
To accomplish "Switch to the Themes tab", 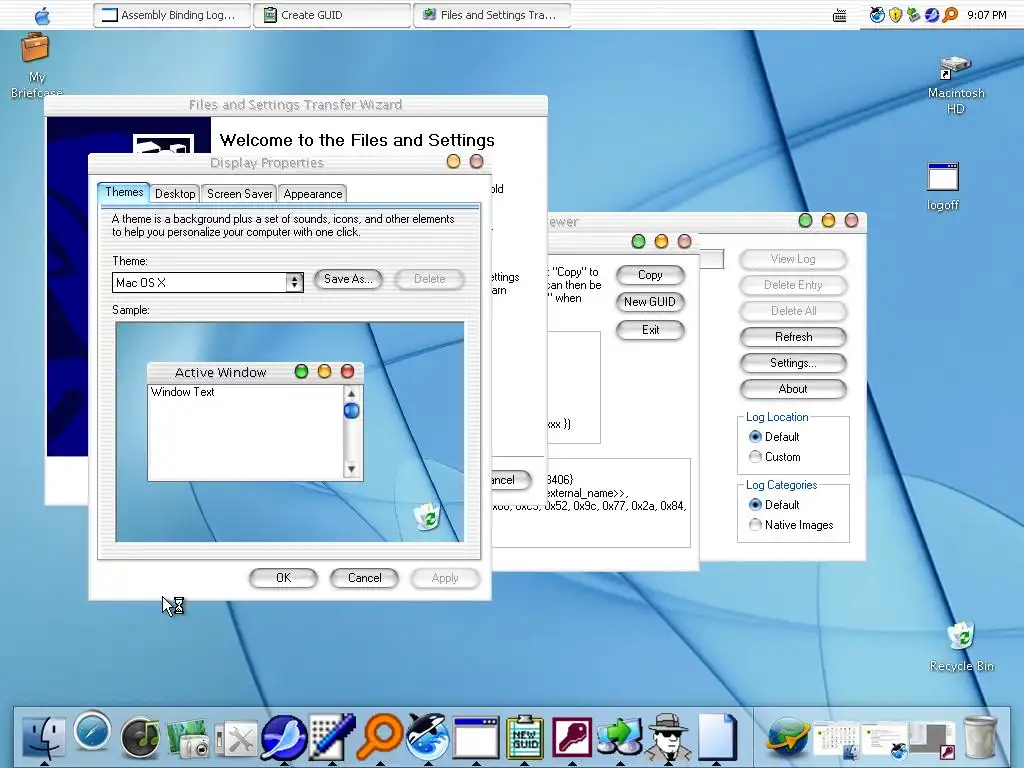I will [124, 192].
